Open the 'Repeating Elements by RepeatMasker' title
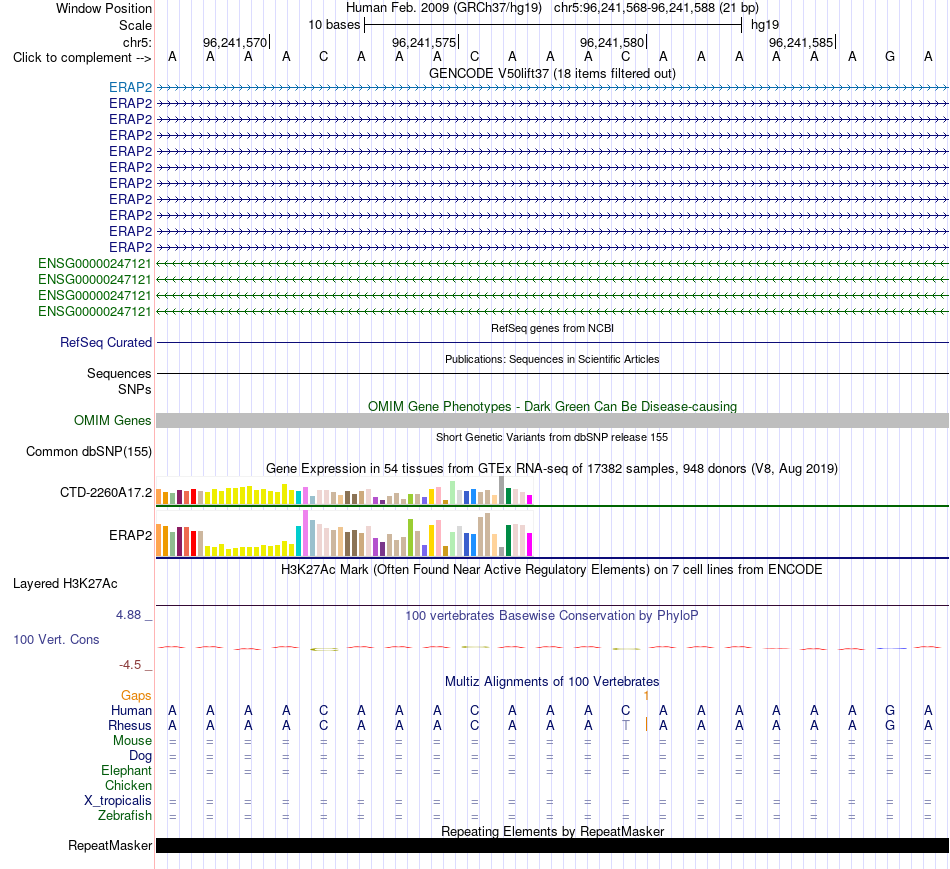 (552, 831)
